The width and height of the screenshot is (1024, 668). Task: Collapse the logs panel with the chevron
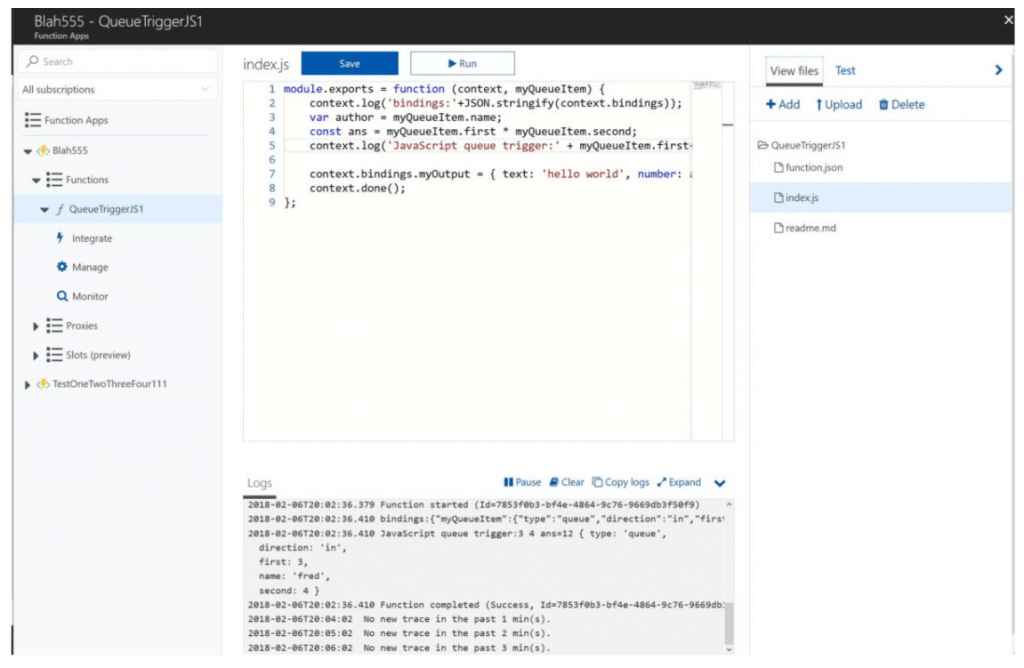point(720,483)
